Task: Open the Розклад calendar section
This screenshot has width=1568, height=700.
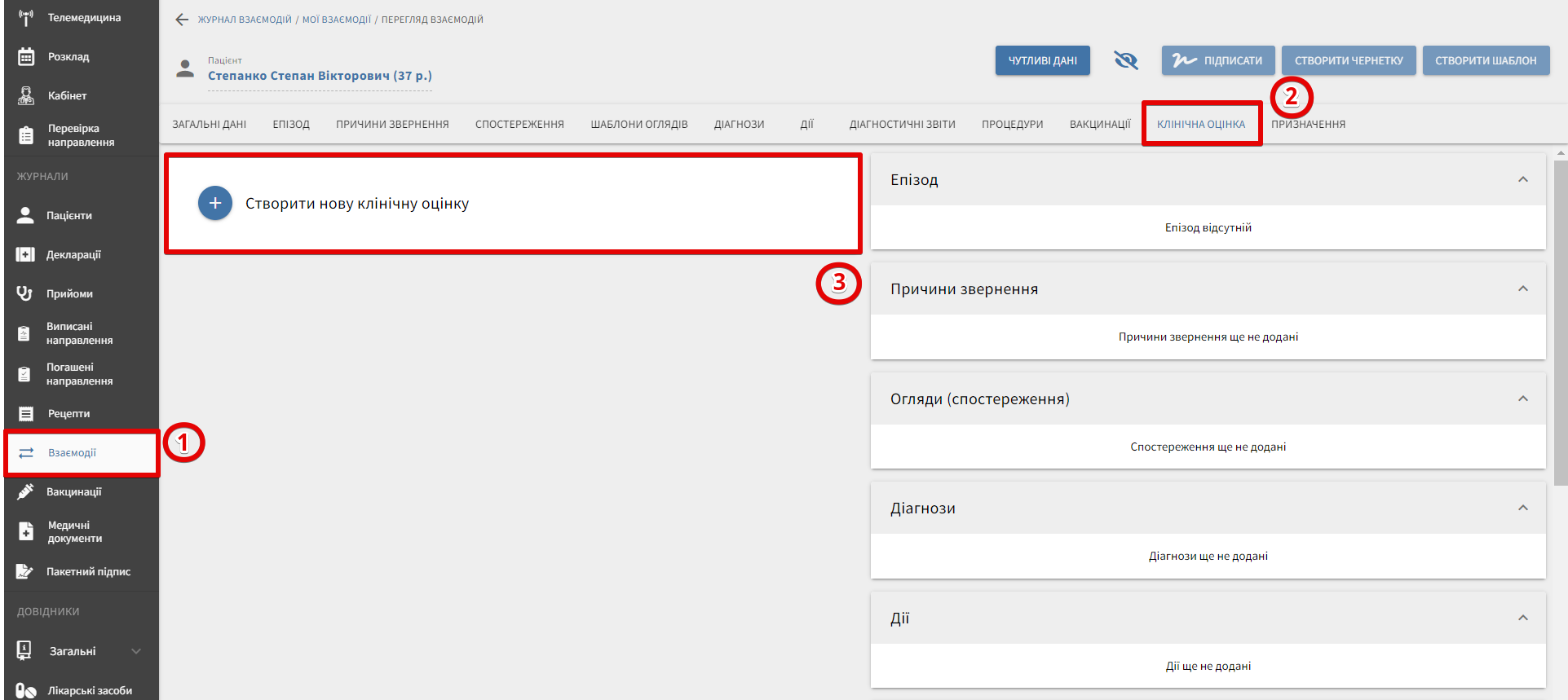Action: point(68,57)
